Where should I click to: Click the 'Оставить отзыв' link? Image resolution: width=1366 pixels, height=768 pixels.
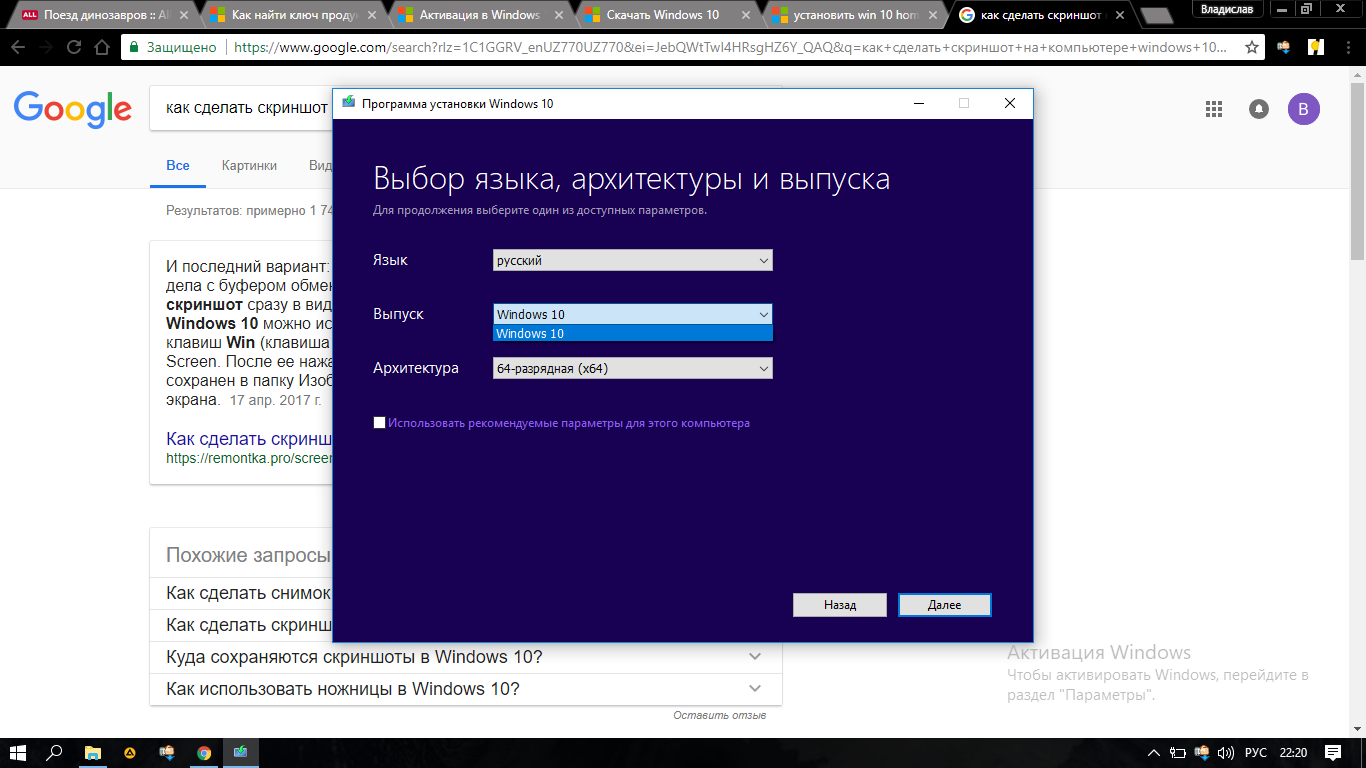click(719, 715)
